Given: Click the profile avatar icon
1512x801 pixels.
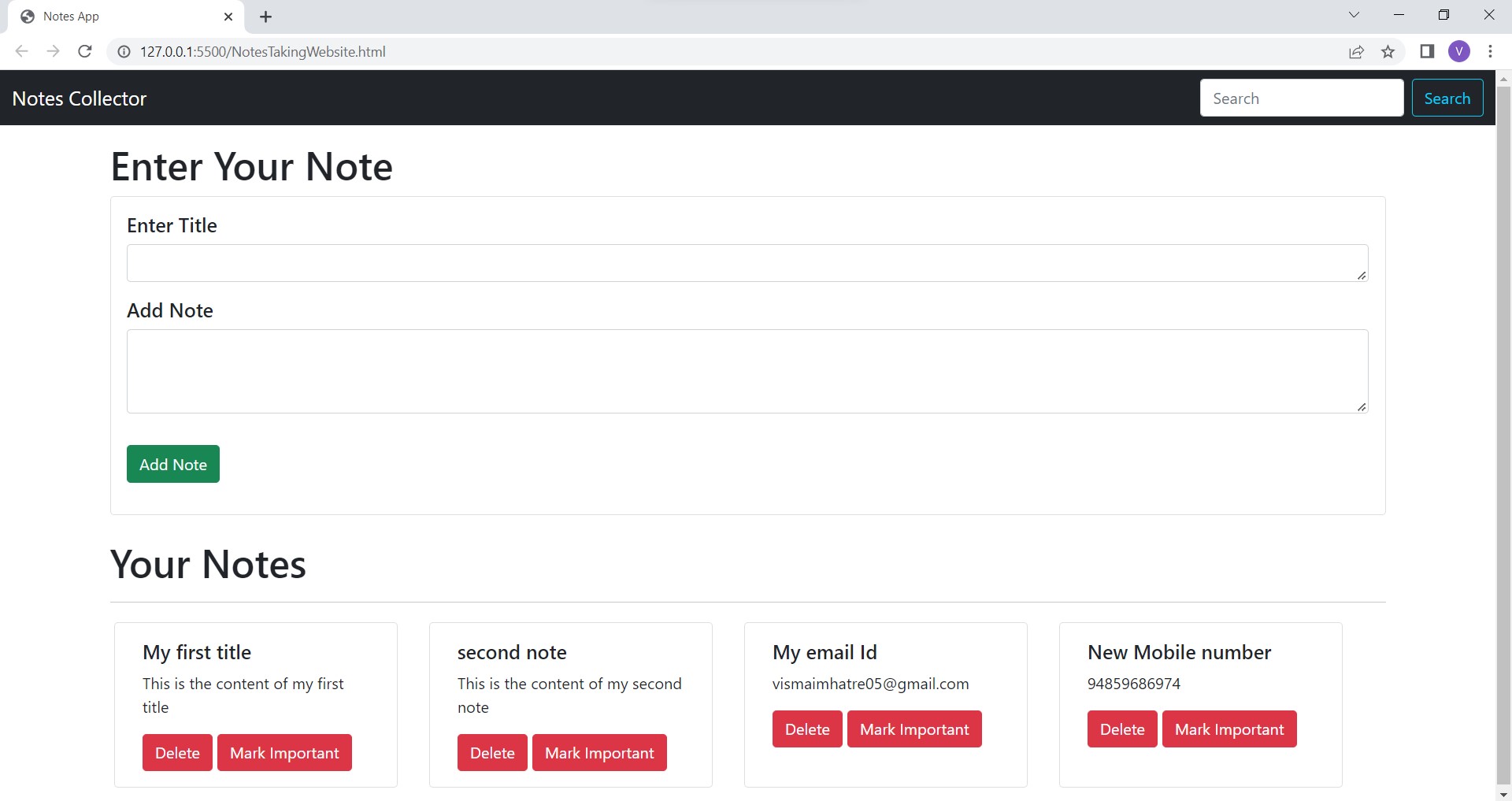Looking at the screenshot, I should (1460, 51).
